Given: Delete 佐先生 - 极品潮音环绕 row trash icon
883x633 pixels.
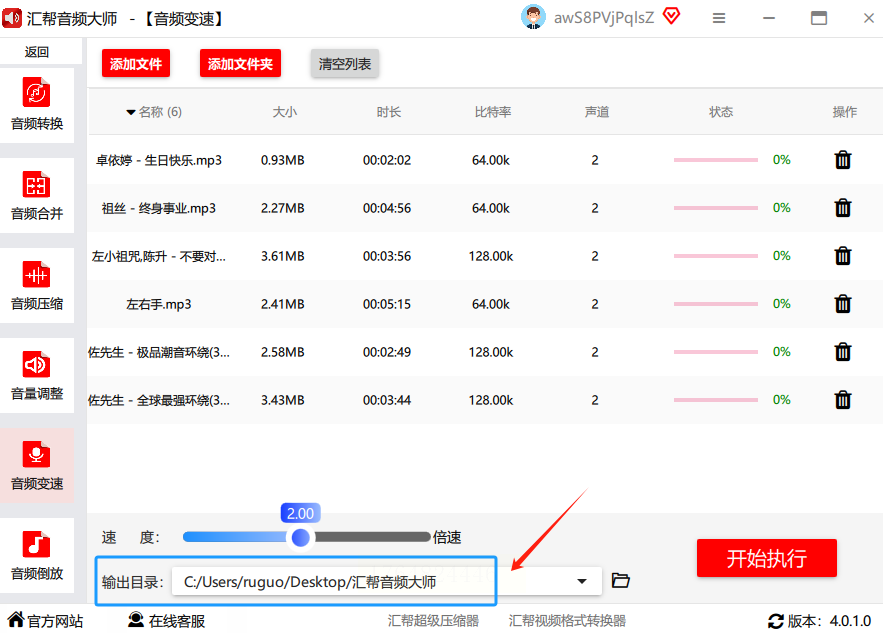Looking at the screenshot, I should pos(842,352).
